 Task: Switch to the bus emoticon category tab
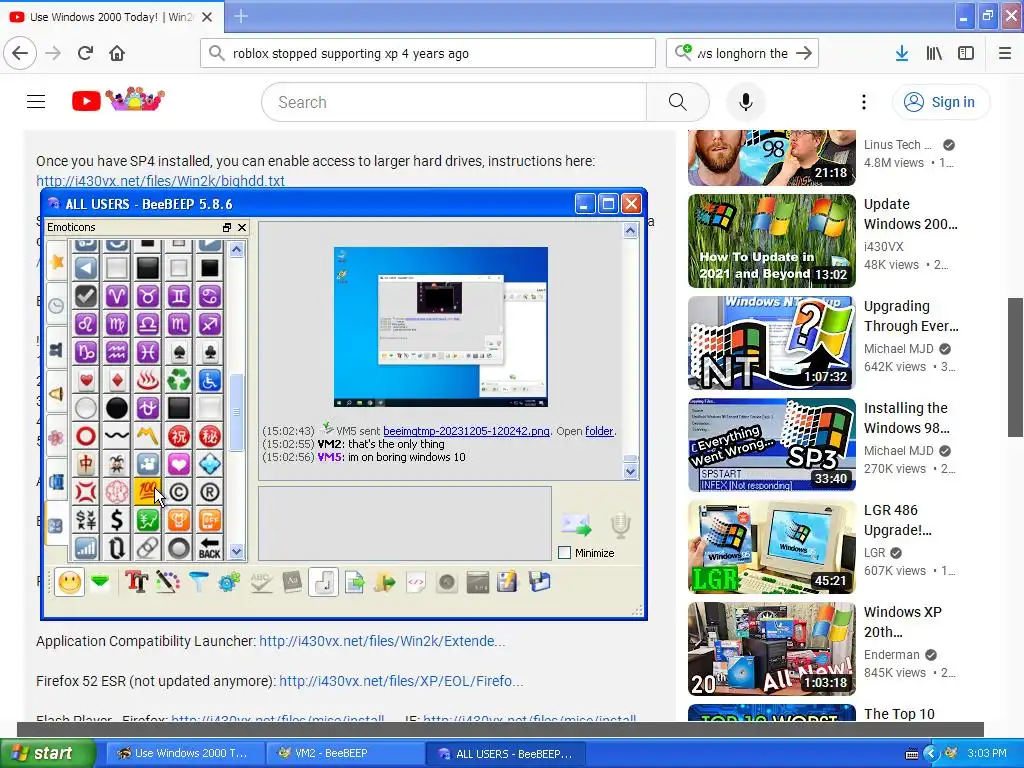57,481
